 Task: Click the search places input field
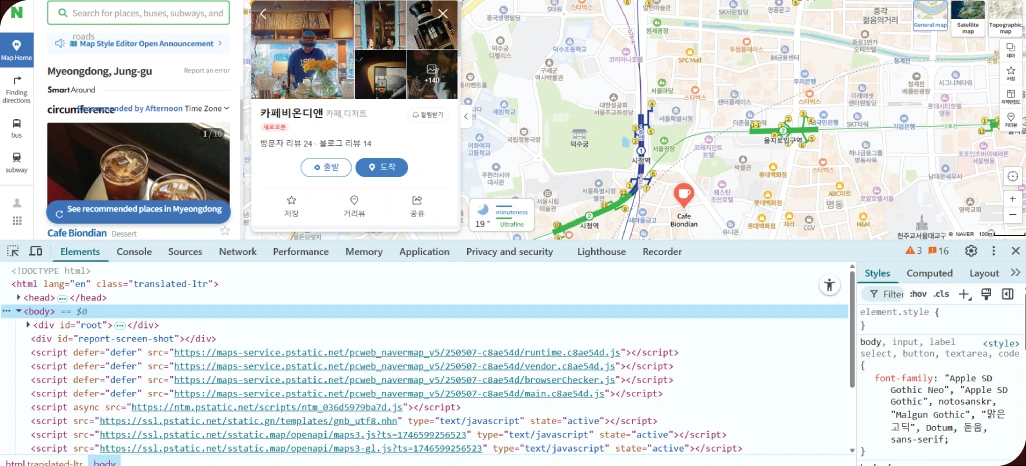[x=139, y=12]
